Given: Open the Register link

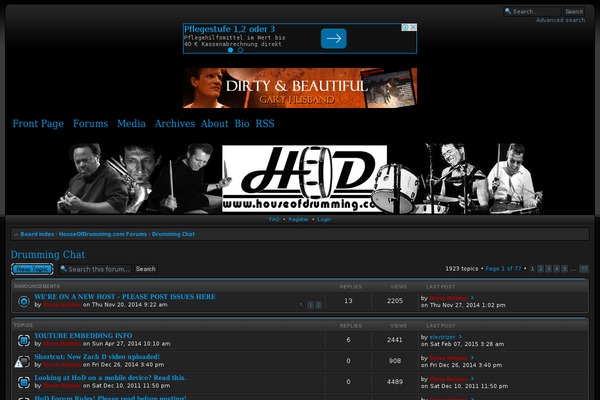Looking at the screenshot, I should (298, 219).
